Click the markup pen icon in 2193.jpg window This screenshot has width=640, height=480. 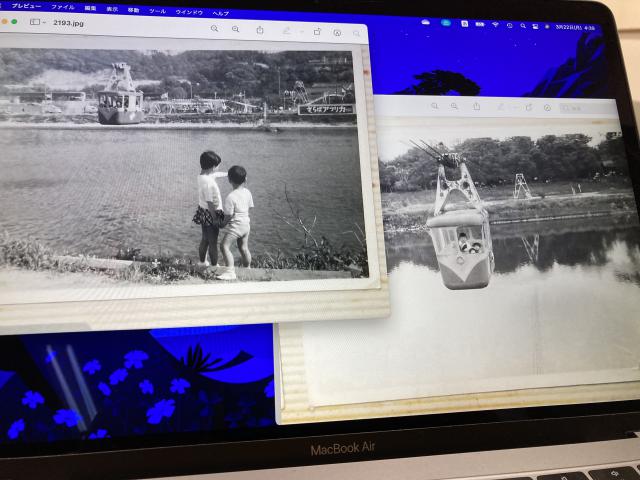tap(286, 31)
